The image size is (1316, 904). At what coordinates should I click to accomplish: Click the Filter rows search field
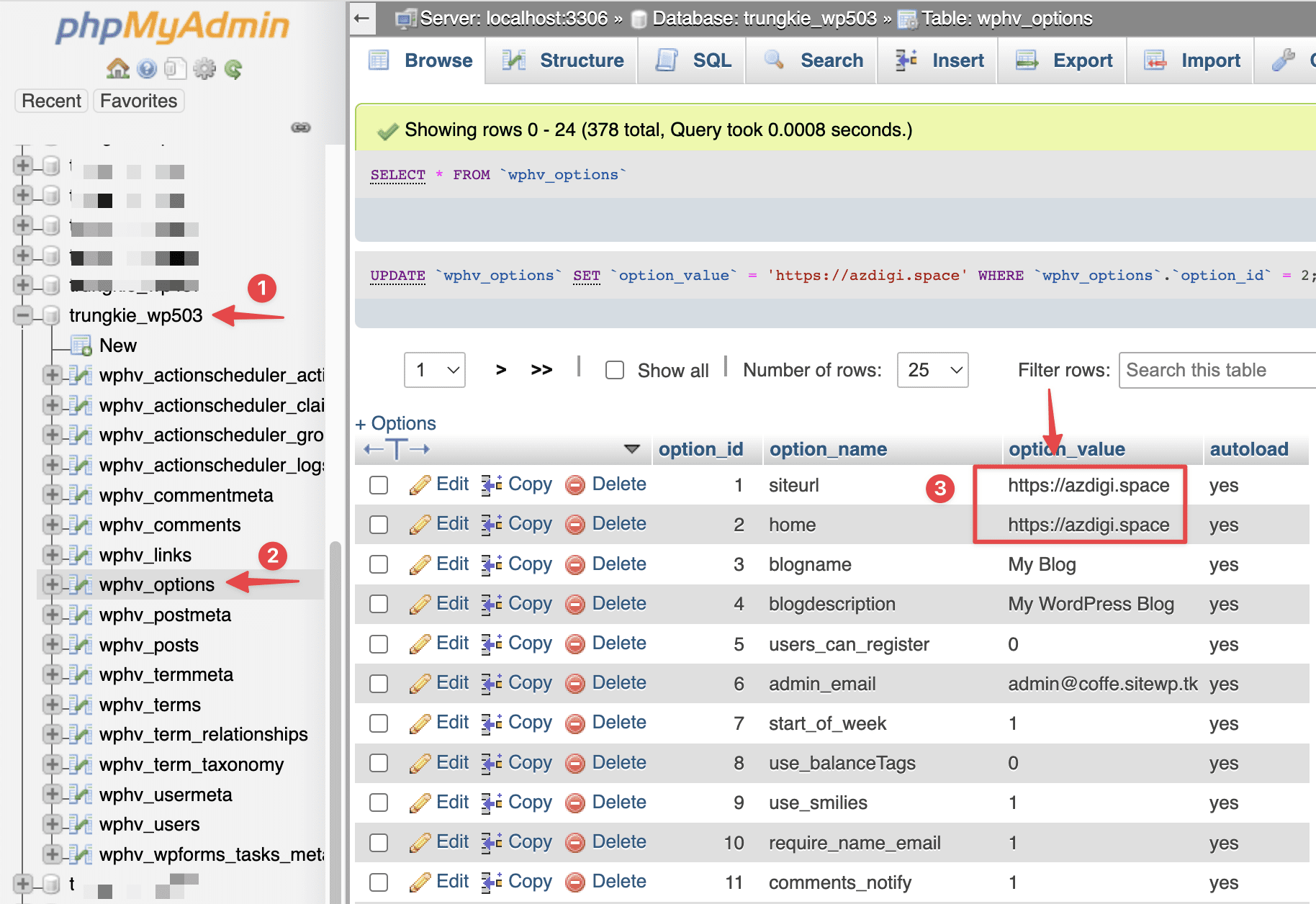click(x=1217, y=370)
